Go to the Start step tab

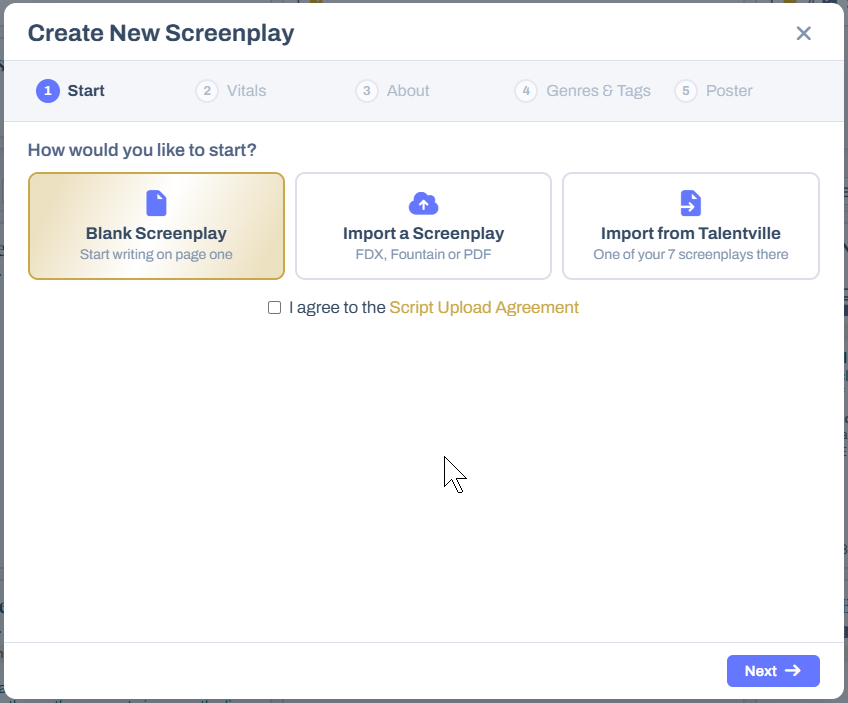70,91
